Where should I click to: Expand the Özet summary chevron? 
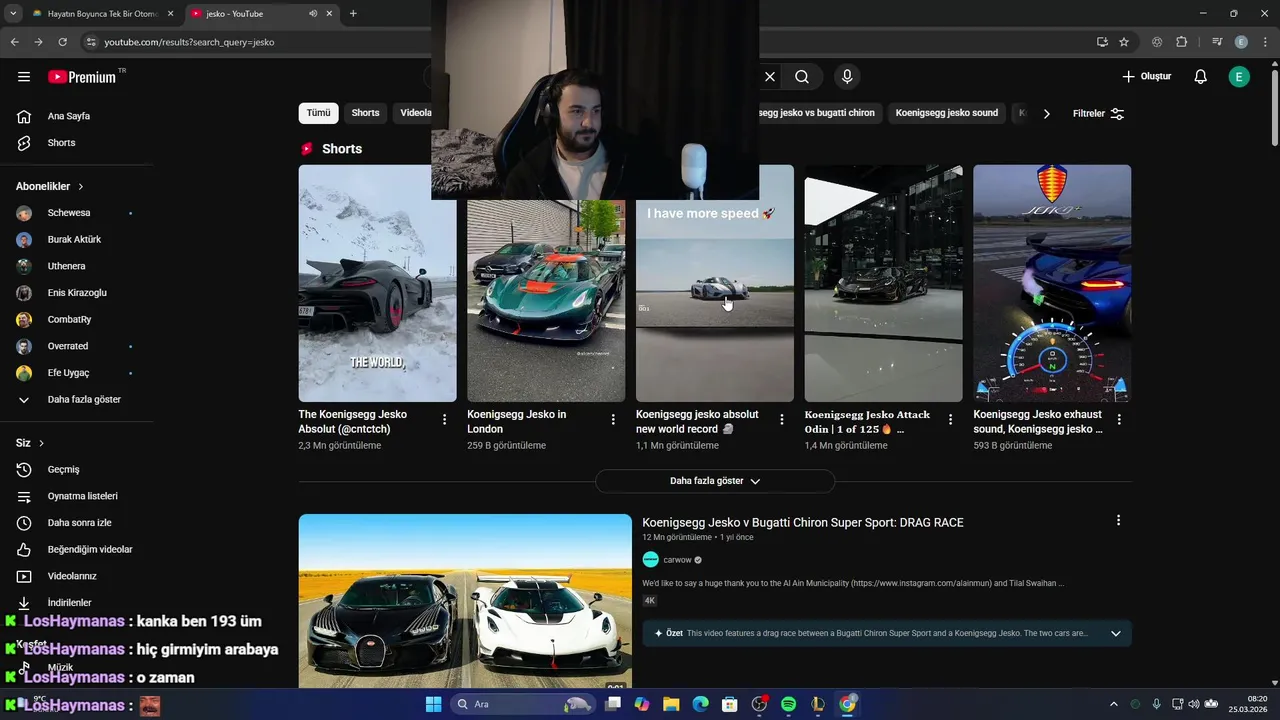[1115, 633]
